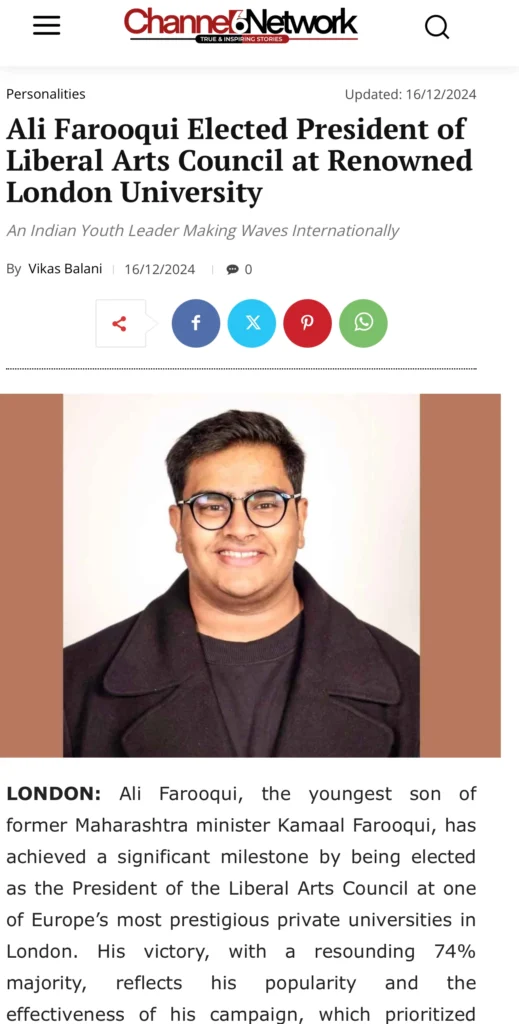Open the Personalities category
The width and height of the screenshot is (519, 1024).
(x=46, y=94)
